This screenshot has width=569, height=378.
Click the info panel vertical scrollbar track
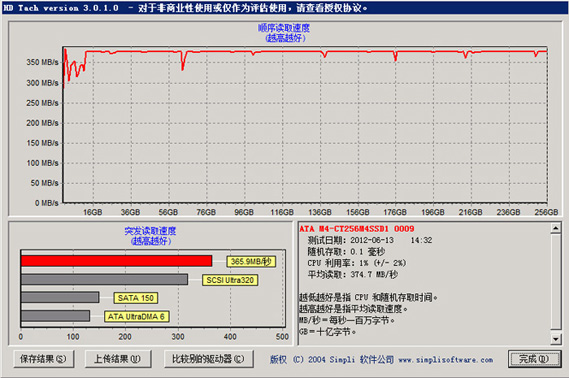coord(556,283)
